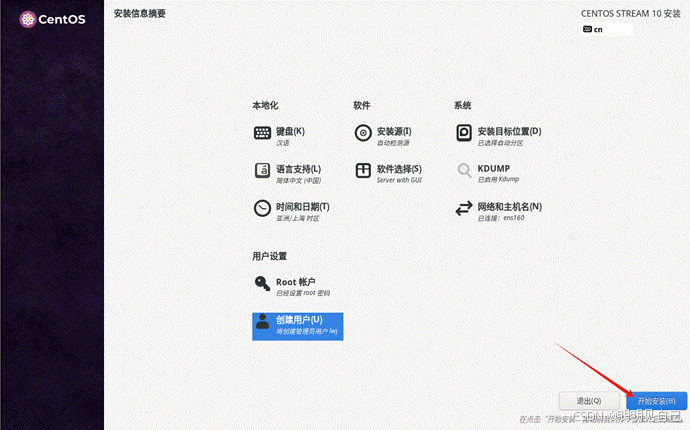Open the language support icon
Viewport: 690px width, 430px height.
click(x=262, y=170)
